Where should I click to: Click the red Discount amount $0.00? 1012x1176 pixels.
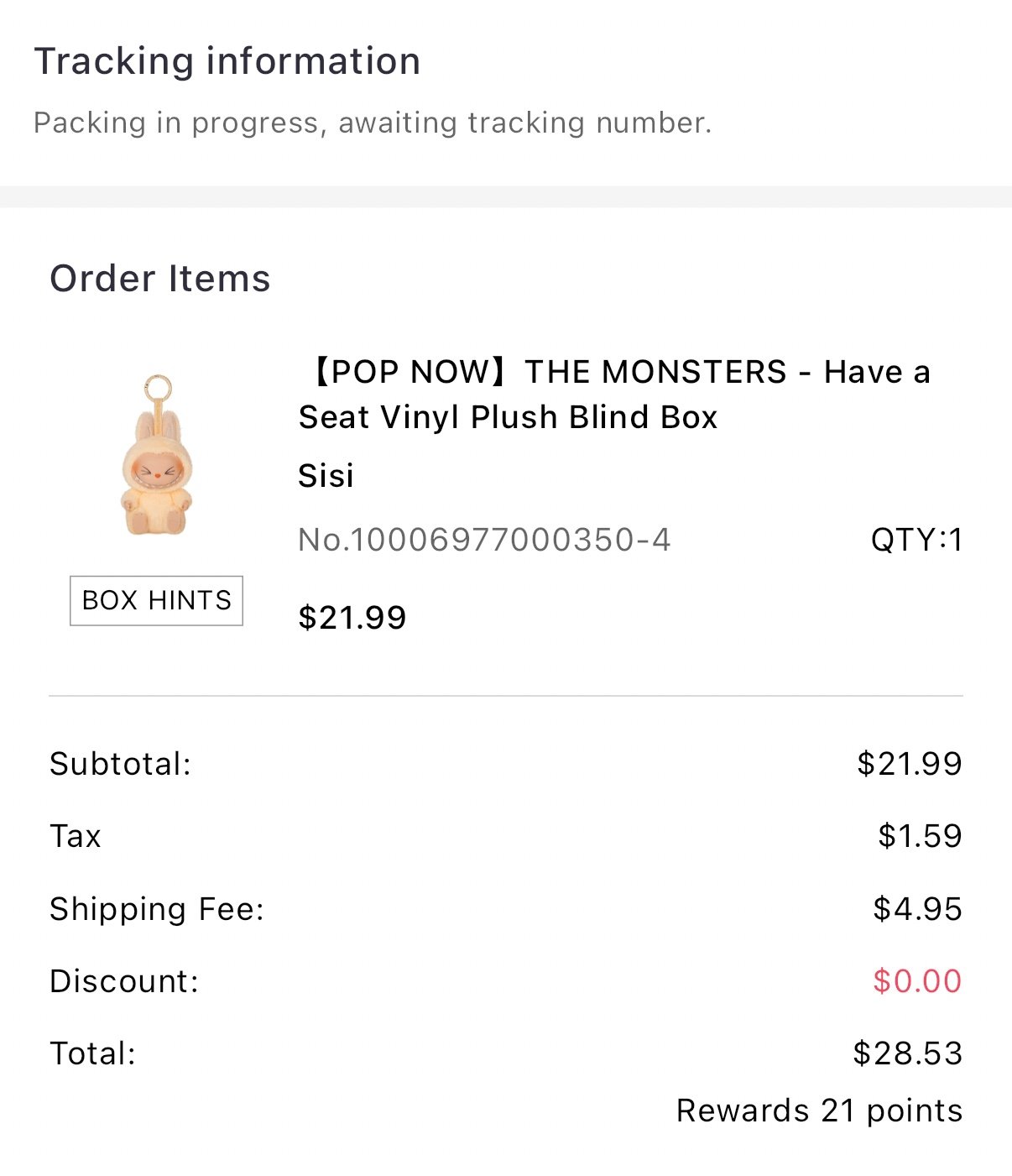tap(917, 981)
